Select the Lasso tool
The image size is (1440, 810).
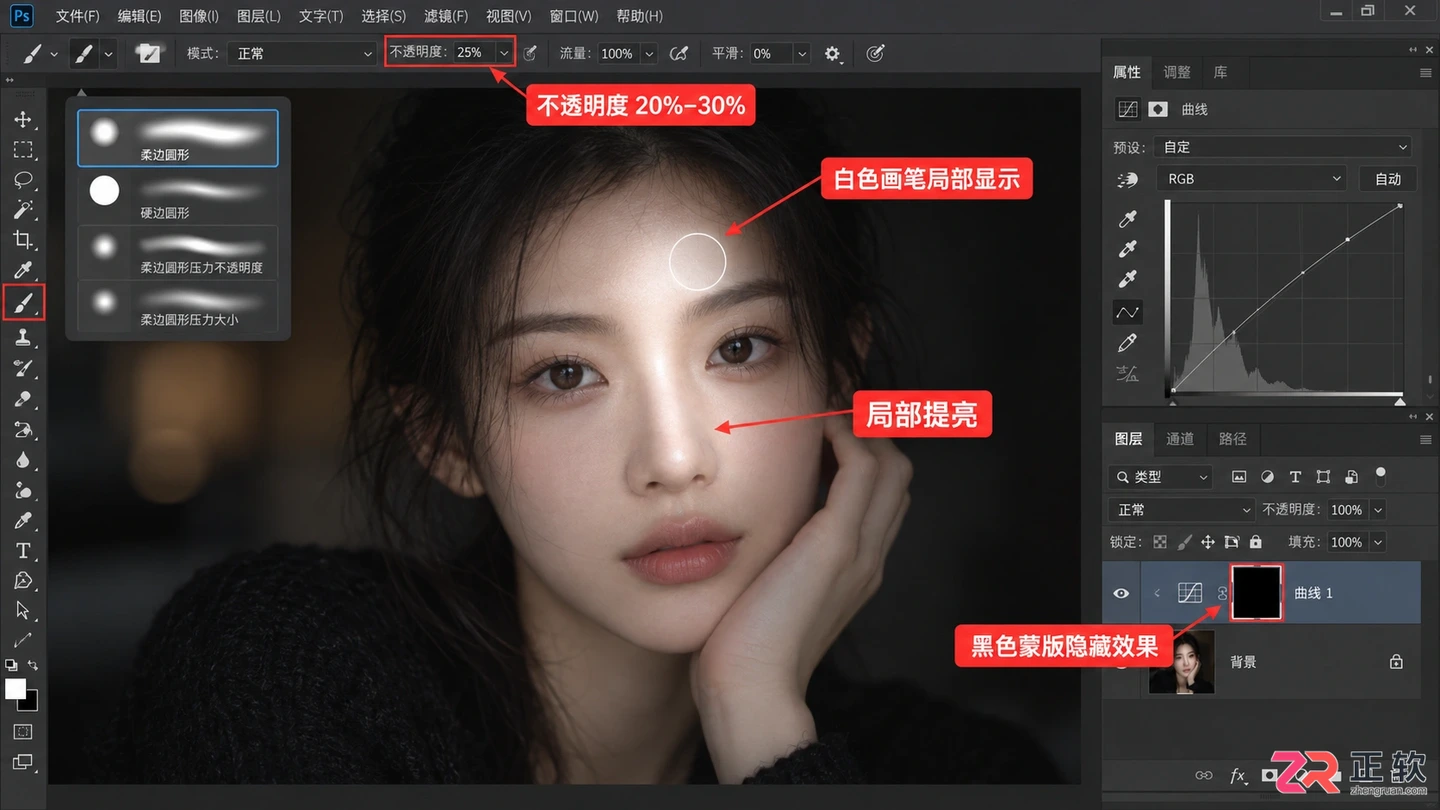[23, 180]
